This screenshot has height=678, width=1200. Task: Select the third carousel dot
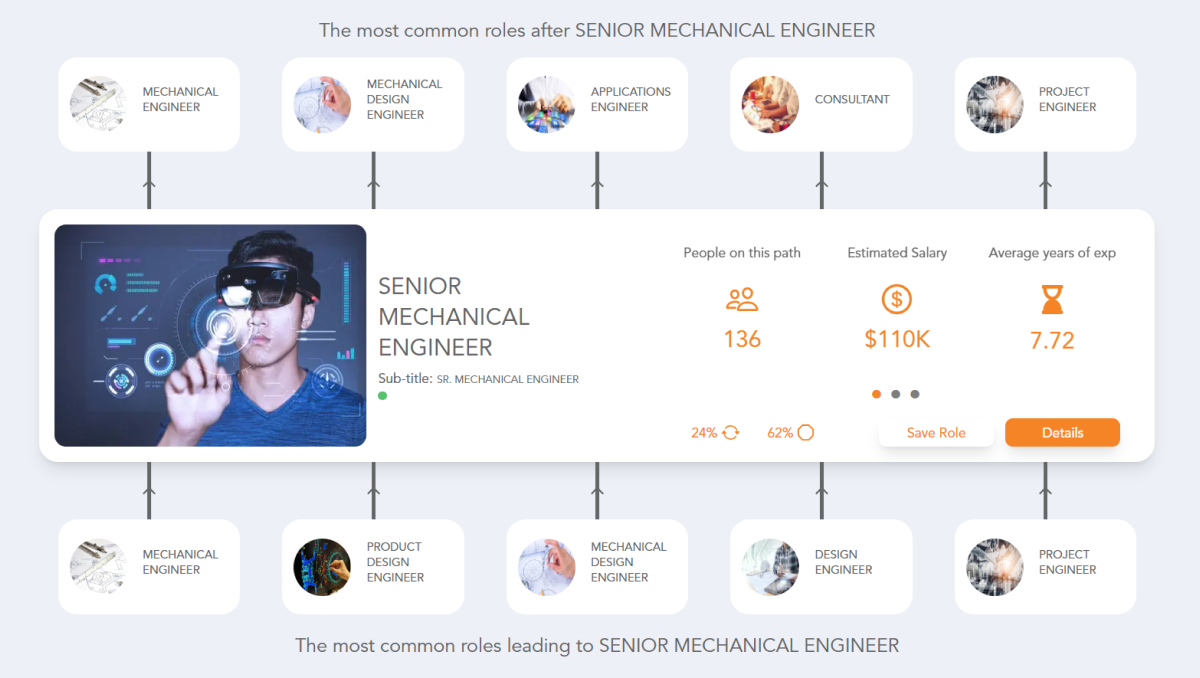point(915,394)
